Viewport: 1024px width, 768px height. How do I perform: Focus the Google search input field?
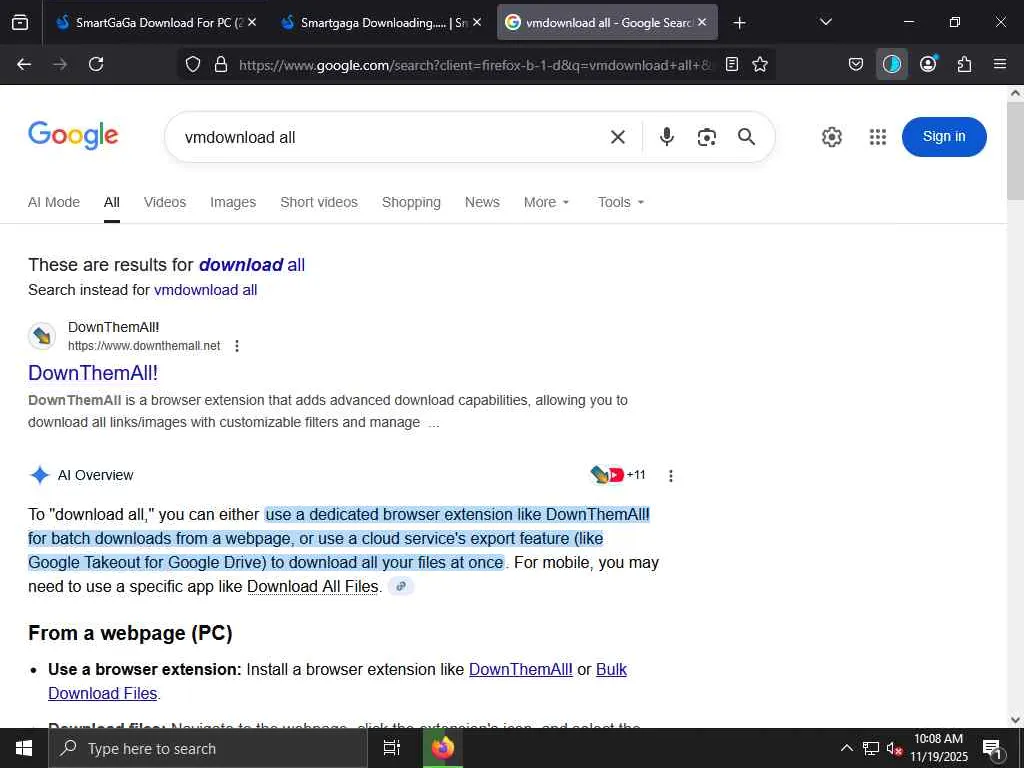pos(392,137)
